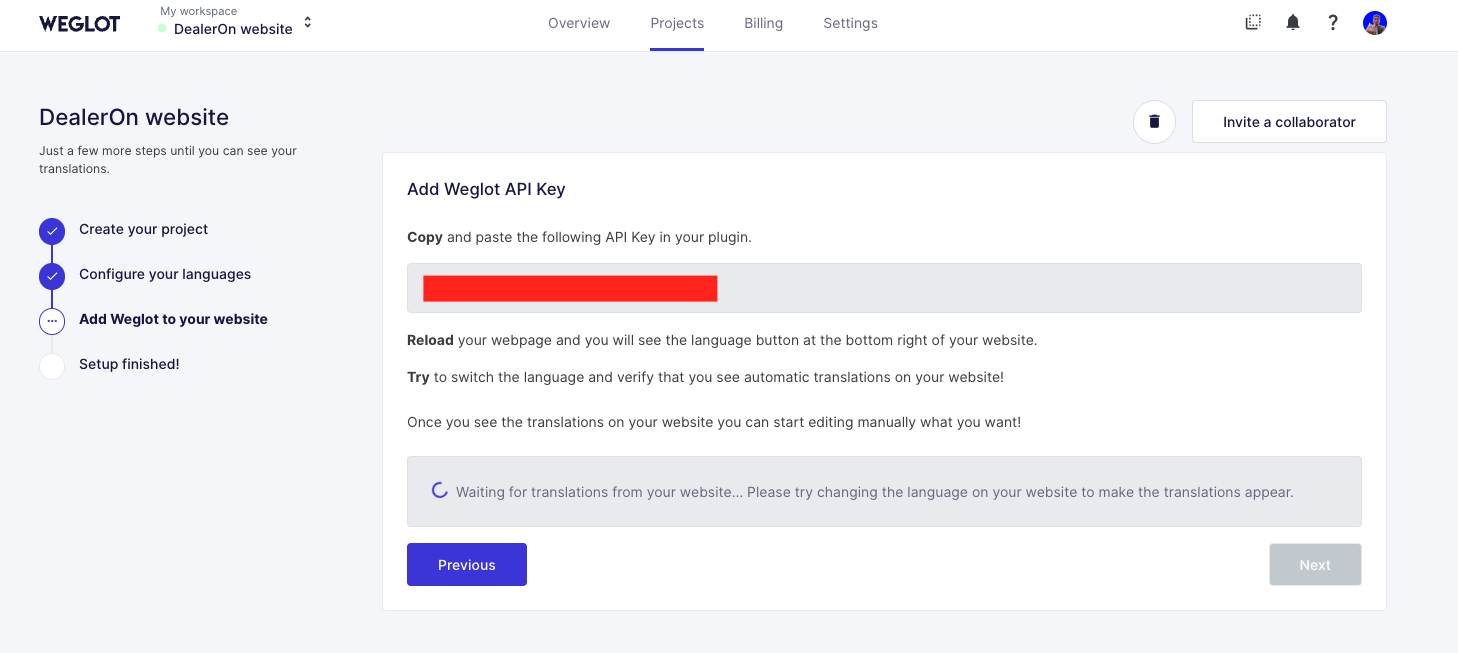Click the Add Weglot step ellipsis icon

pyautogui.click(x=52, y=321)
